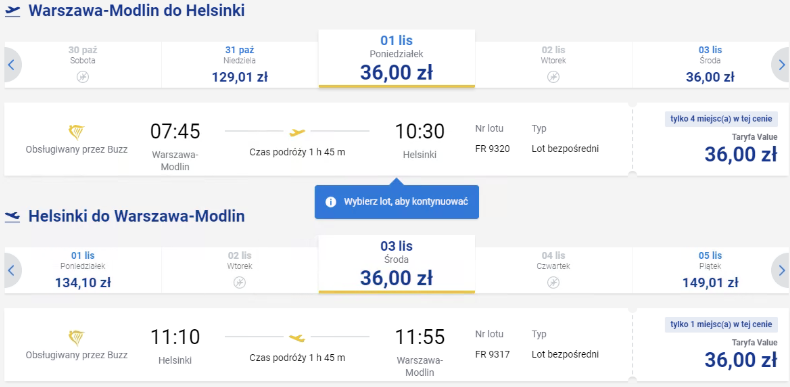Screen dimensions: 790x387
Task: Click the 11:10 Helsinki return flight card
Action: click(318, 345)
